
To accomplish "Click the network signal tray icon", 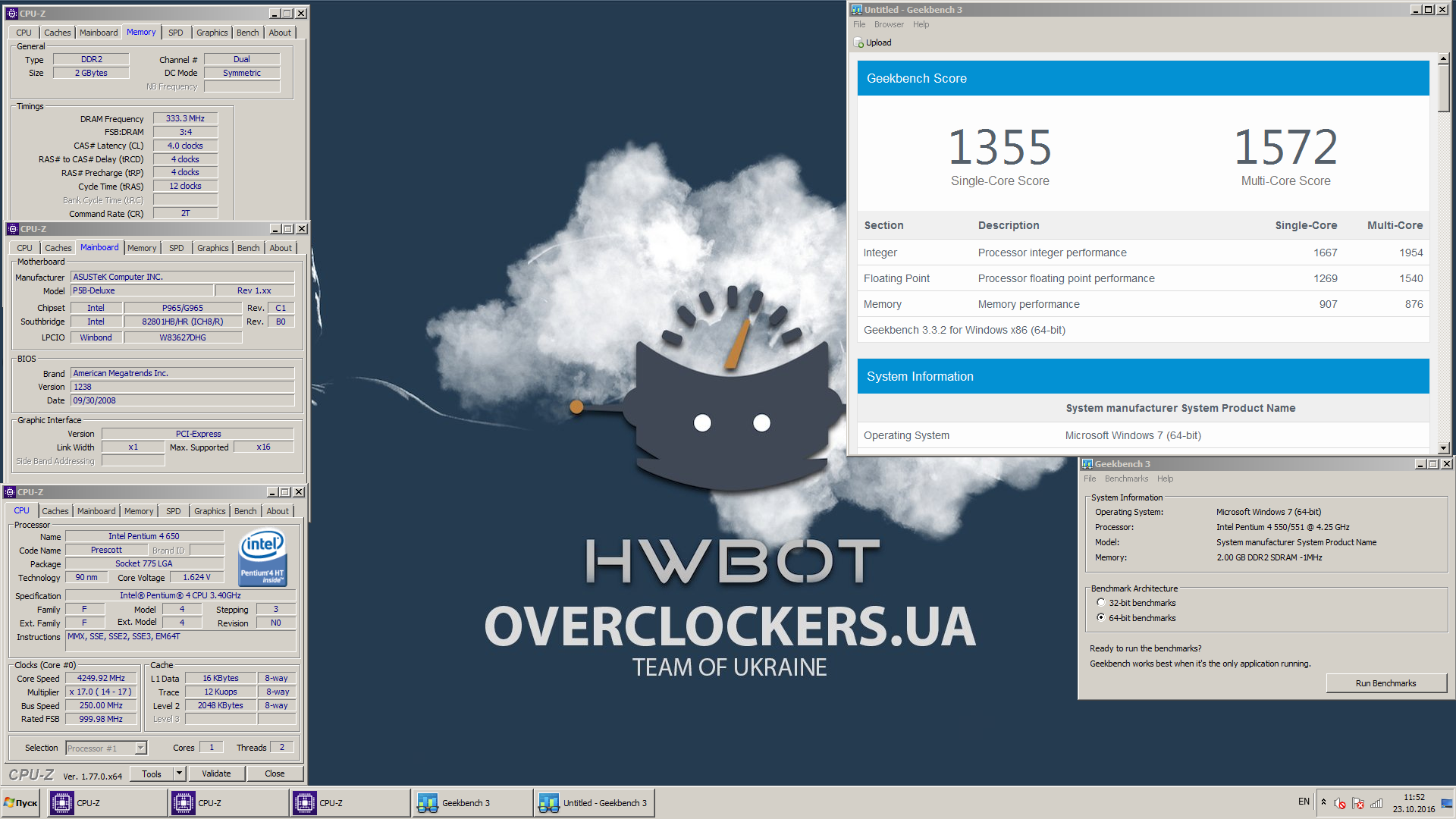I will click(1376, 803).
